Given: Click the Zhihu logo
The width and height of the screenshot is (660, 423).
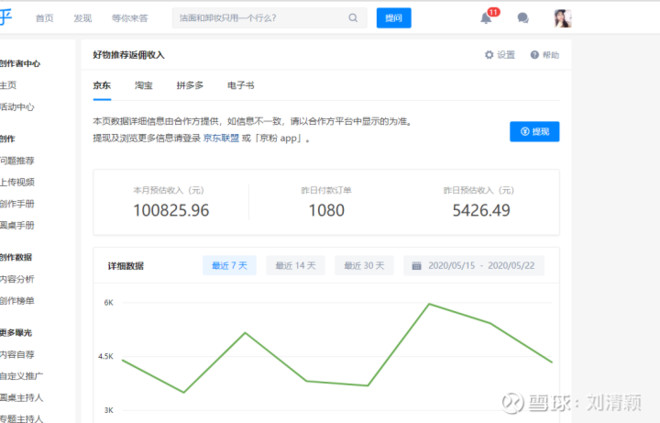Looking at the screenshot, I should 5,18.
